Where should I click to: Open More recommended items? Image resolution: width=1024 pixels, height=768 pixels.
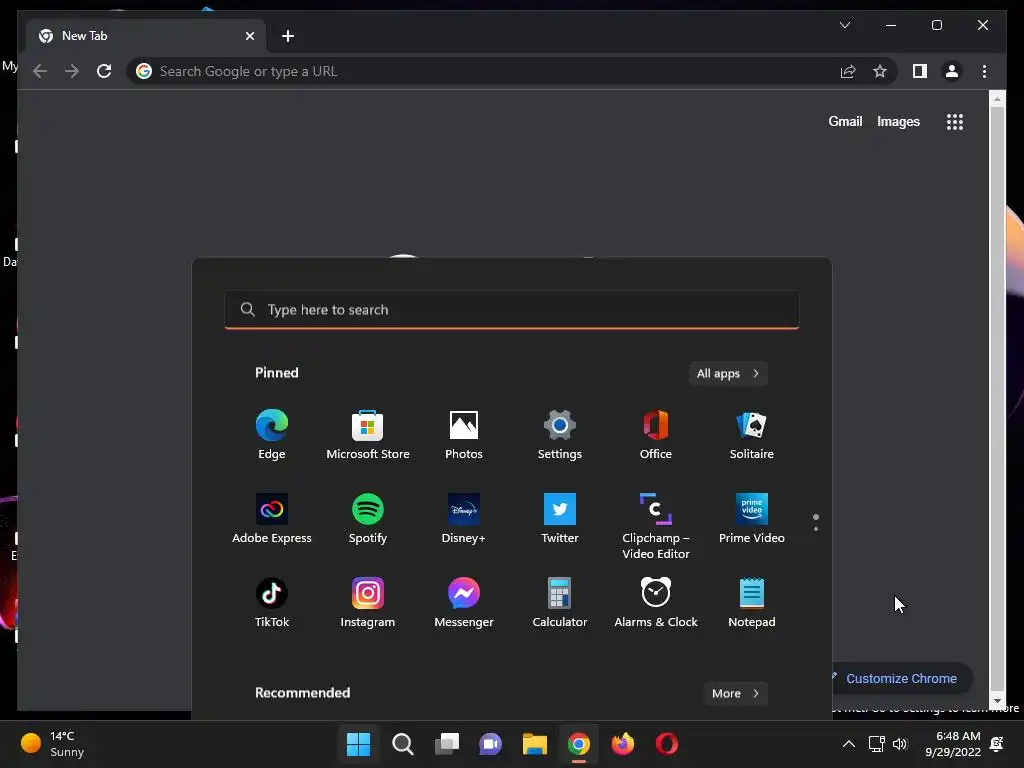click(735, 694)
